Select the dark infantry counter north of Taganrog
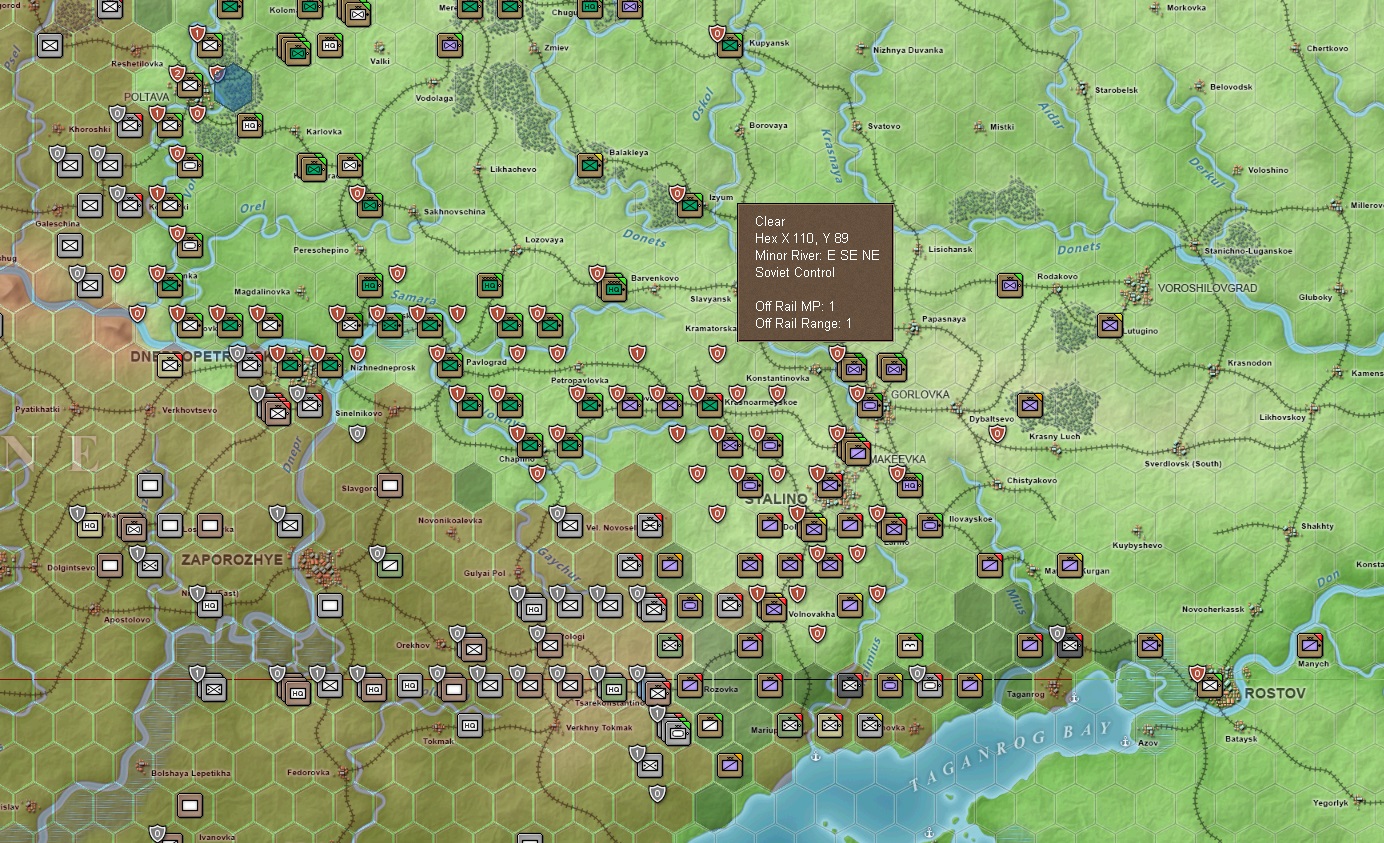Image resolution: width=1384 pixels, height=843 pixels. (1070, 646)
